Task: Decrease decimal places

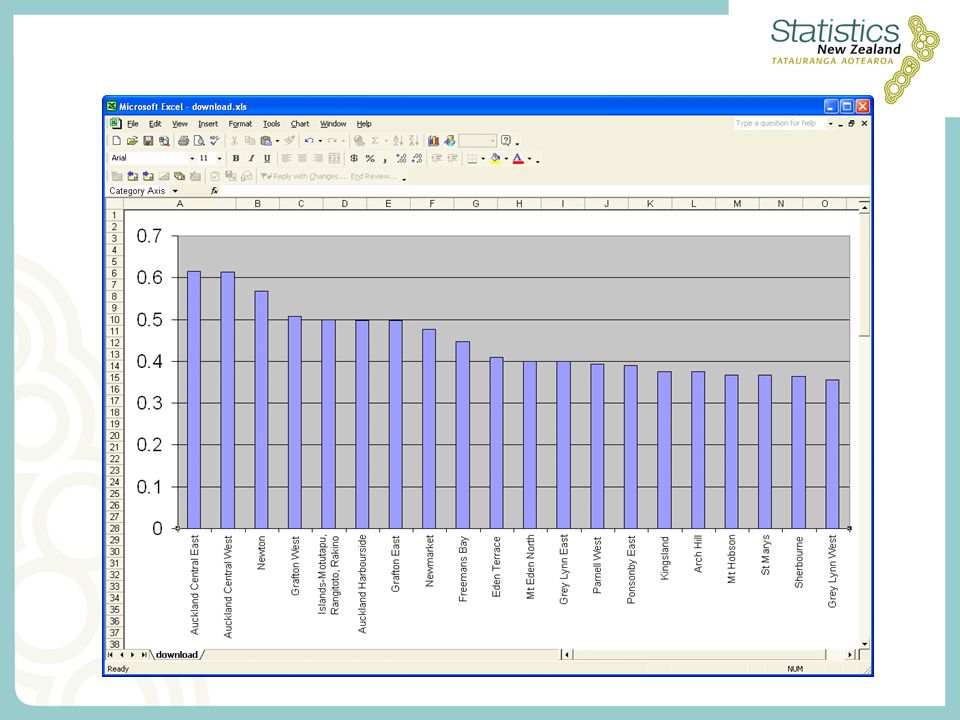Action: tap(417, 159)
